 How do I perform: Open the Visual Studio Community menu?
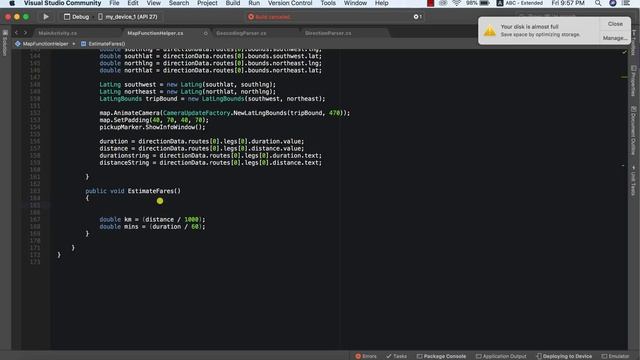coord(62,3)
